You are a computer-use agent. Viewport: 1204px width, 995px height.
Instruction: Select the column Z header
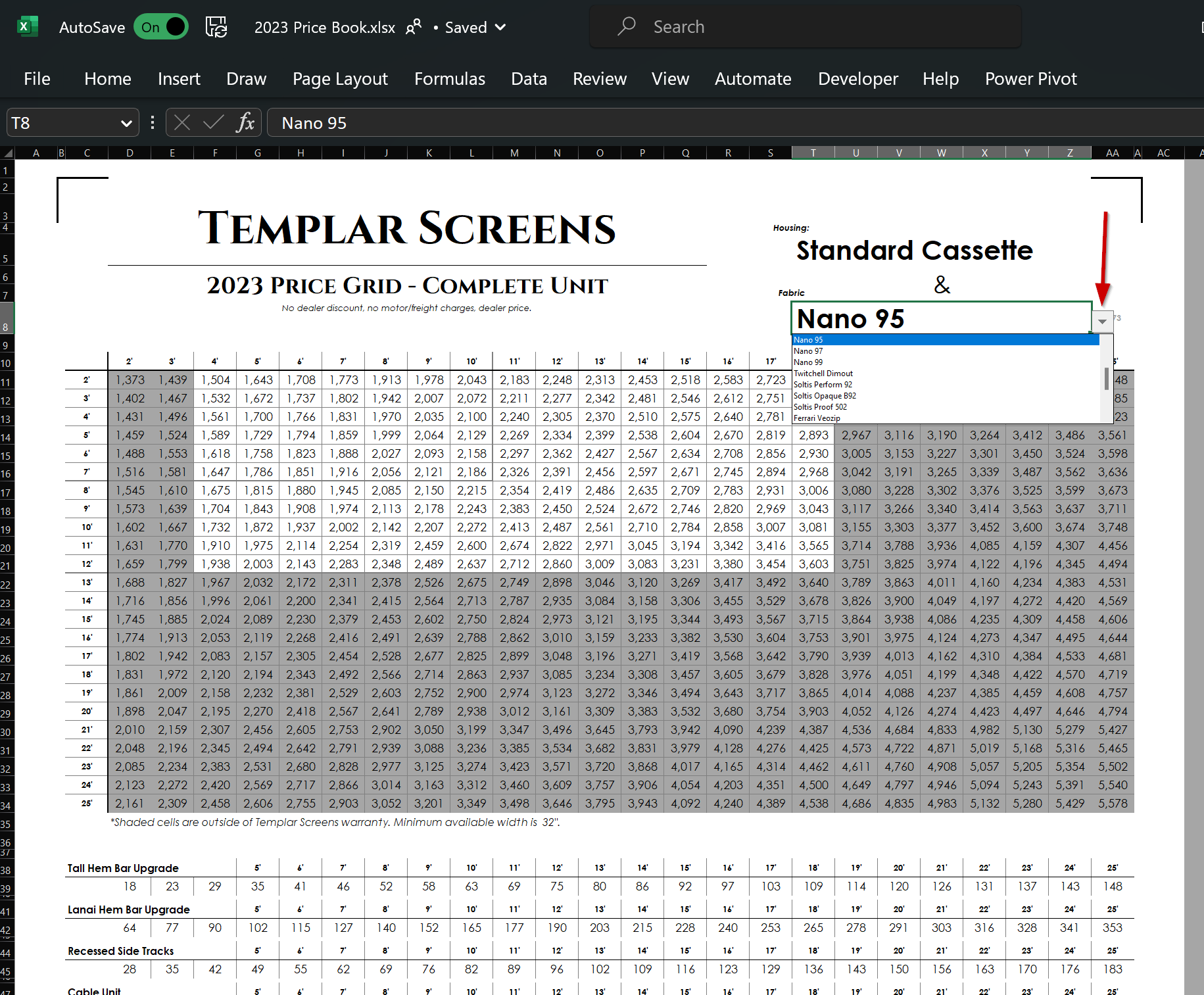[x=1069, y=153]
